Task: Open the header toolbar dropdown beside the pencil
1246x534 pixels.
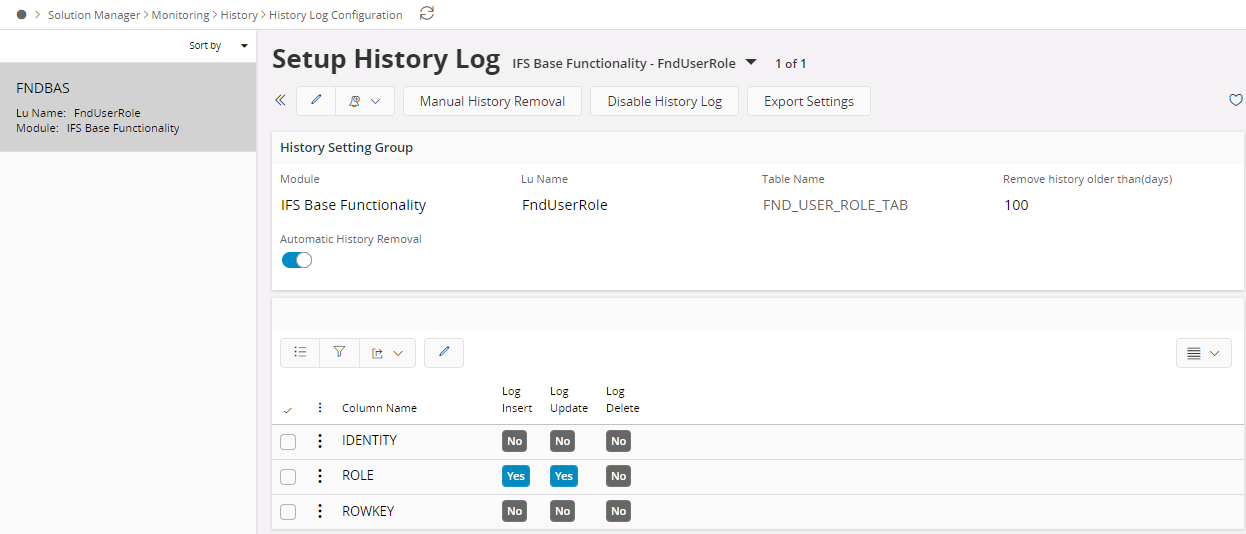Action: pos(365,101)
